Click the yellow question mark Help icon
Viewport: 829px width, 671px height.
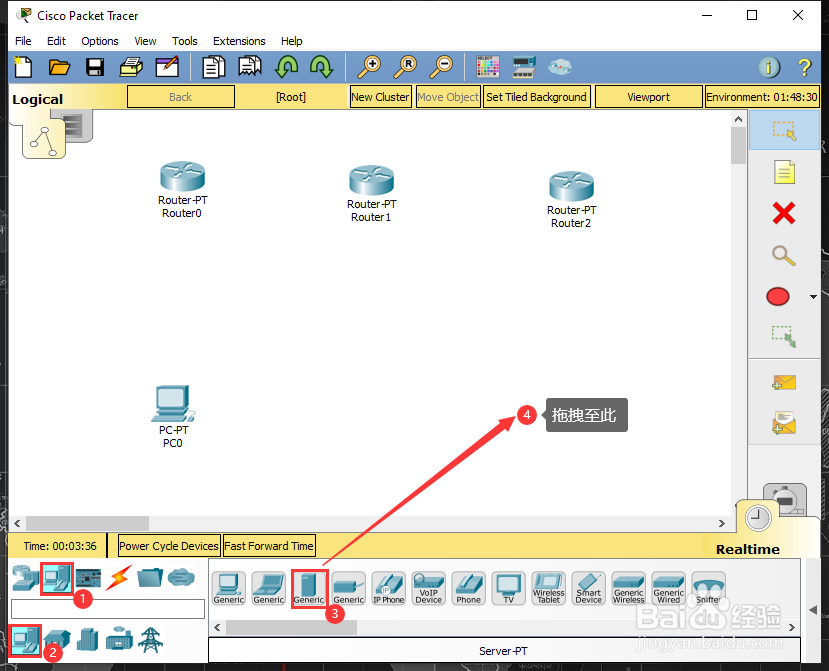coord(804,68)
